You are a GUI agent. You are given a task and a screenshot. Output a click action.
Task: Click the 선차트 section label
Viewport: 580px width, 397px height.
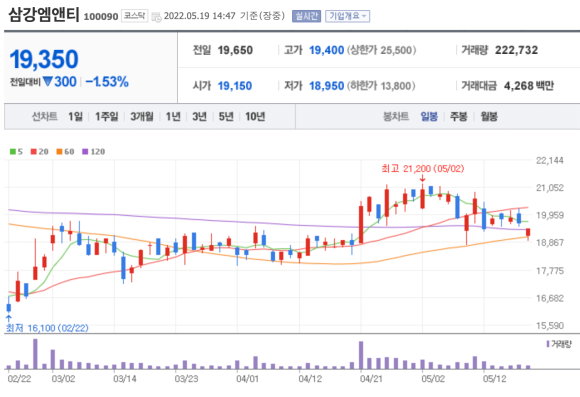tap(44, 117)
